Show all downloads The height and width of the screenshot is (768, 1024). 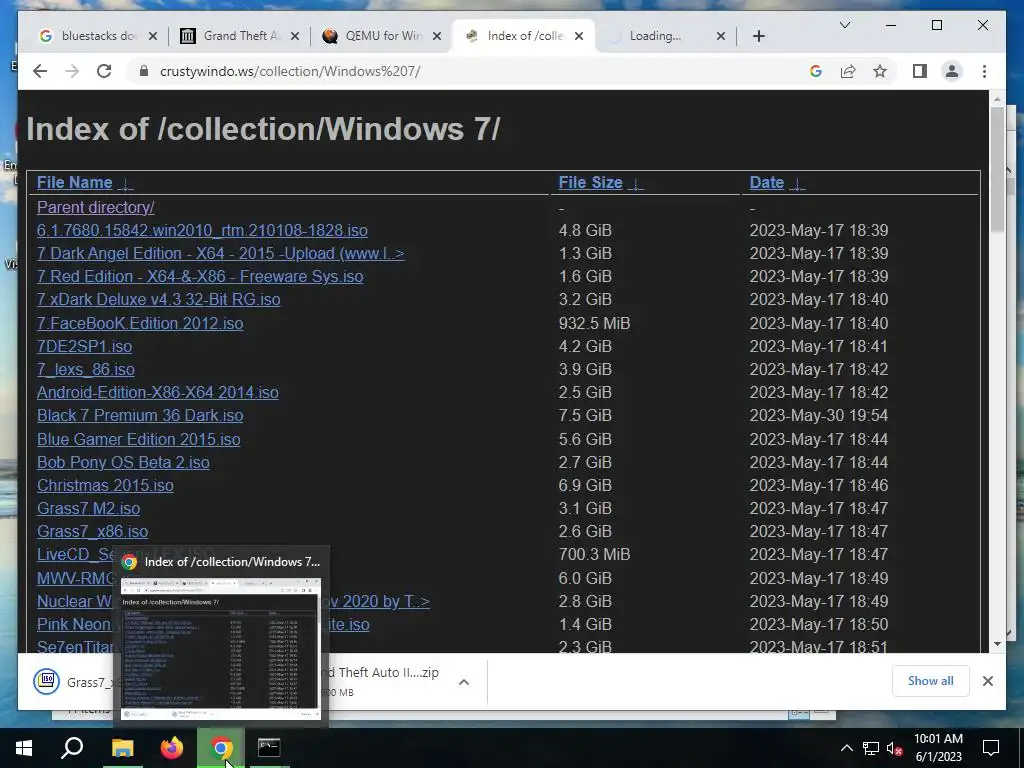pyautogui.click(x=930, y=681)
